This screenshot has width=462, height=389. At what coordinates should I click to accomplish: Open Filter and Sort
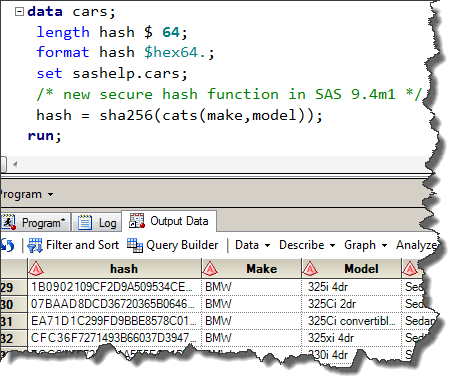coord(73,245)
